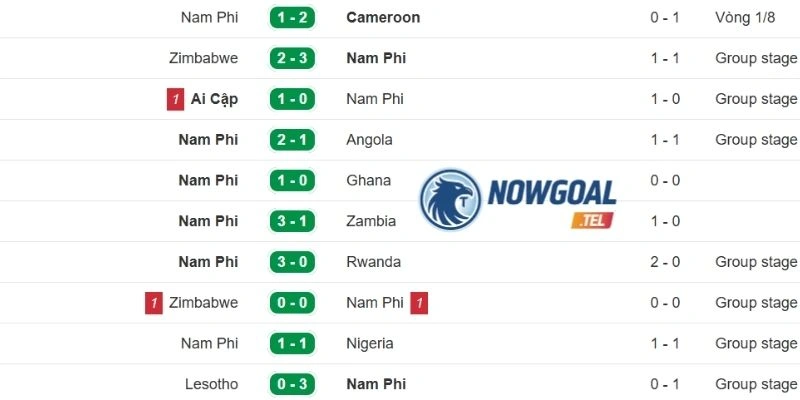
Task: Click the red card icon beside Ai Cập
Action: (x=176, y=99)
